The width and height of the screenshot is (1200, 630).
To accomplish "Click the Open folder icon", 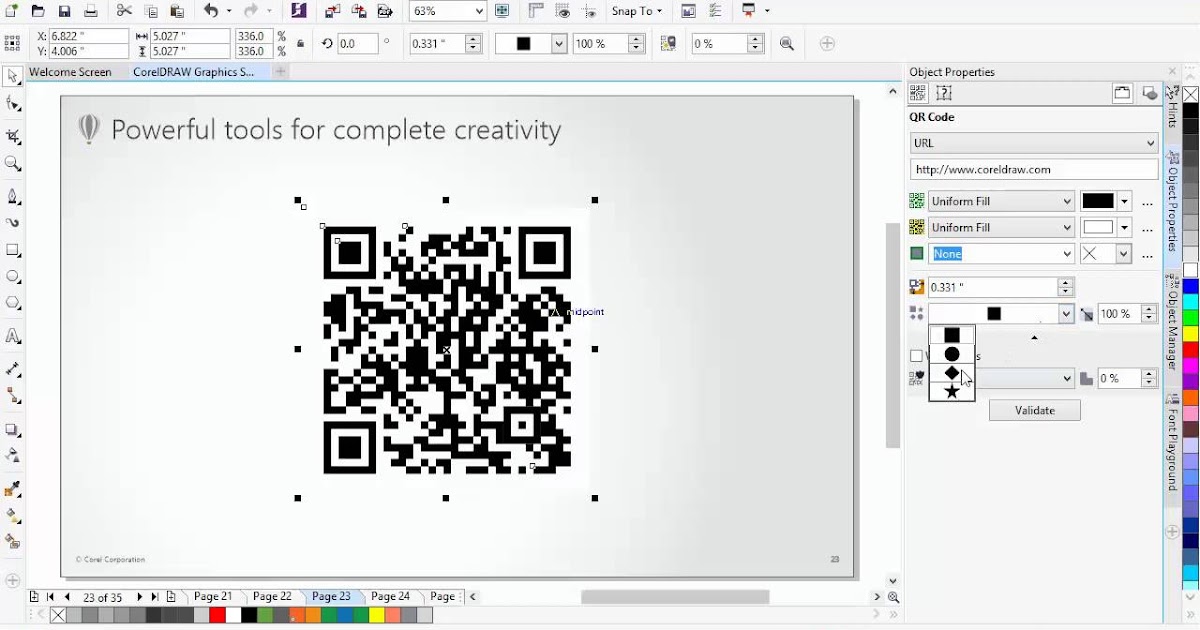I will (x=37, y=11).
